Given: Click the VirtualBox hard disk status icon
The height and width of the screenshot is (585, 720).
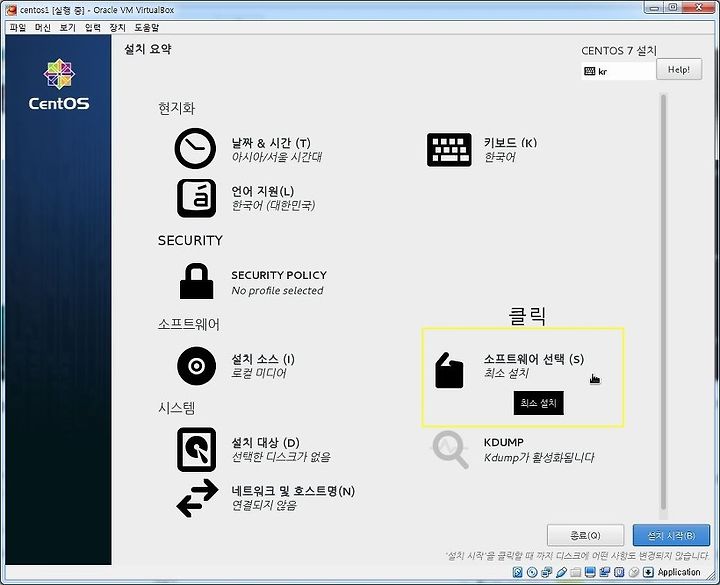Looking at the screenshot, I should click(518, 572).
